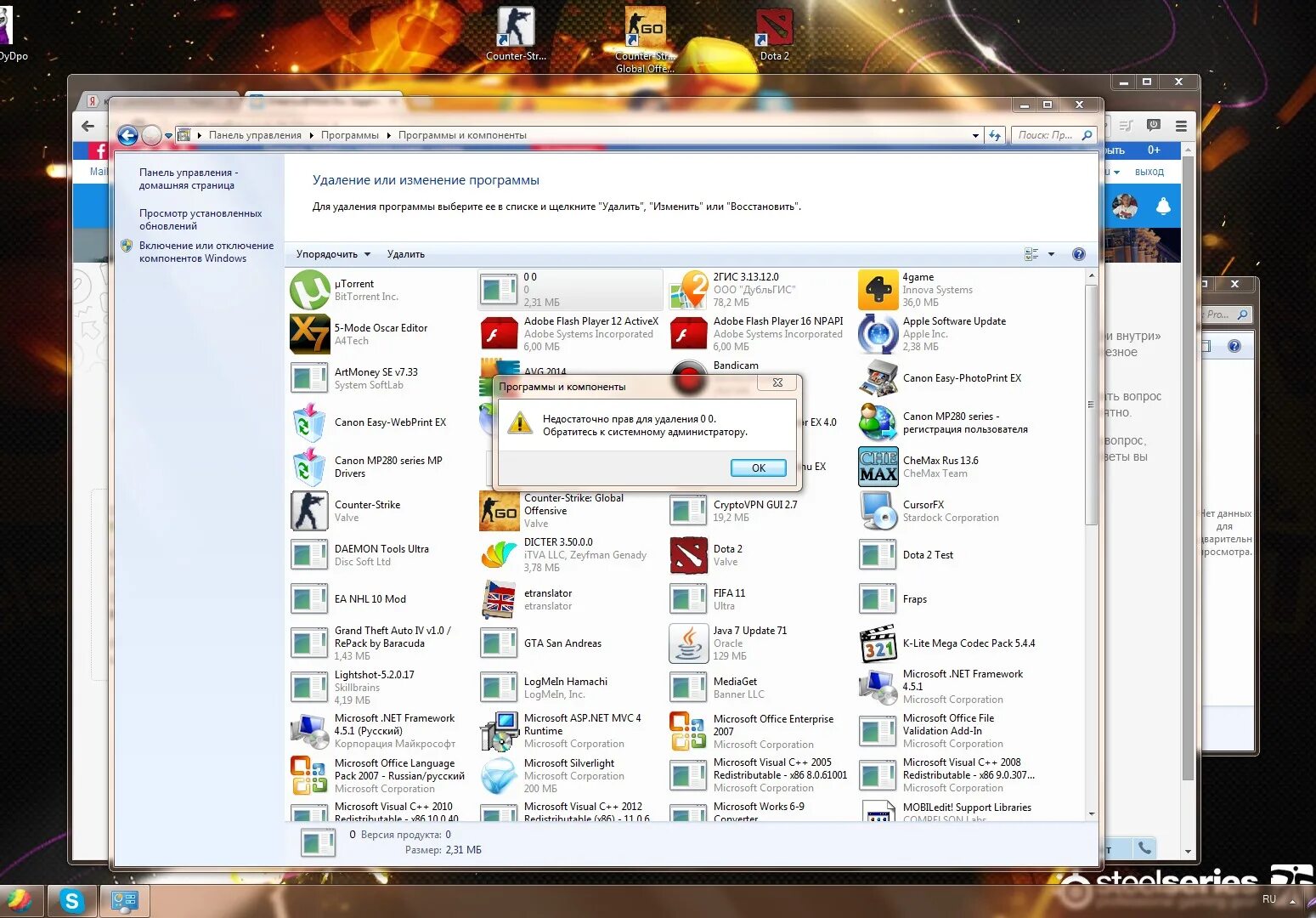The width and height of the screenshot is (1316, 918).
Task: Click the CursorFX program icon
Action: click(x=878, y=511)
